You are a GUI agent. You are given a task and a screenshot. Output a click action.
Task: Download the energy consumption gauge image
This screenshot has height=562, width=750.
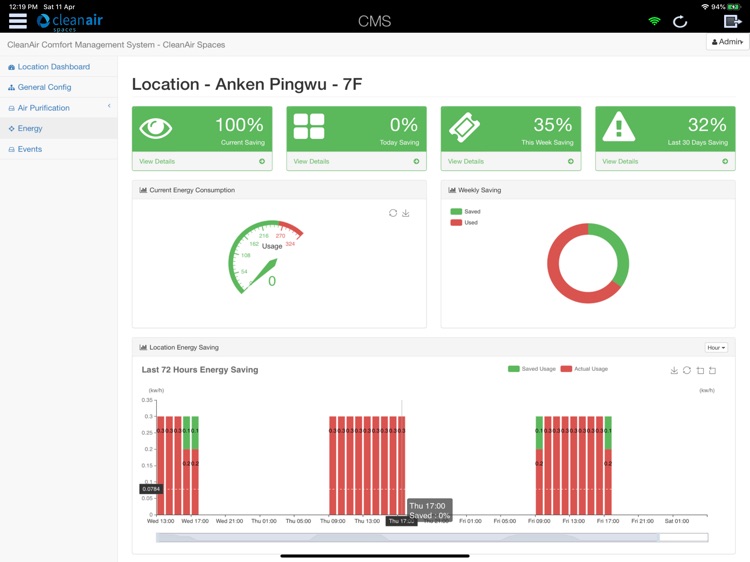(x=406, y=213)
